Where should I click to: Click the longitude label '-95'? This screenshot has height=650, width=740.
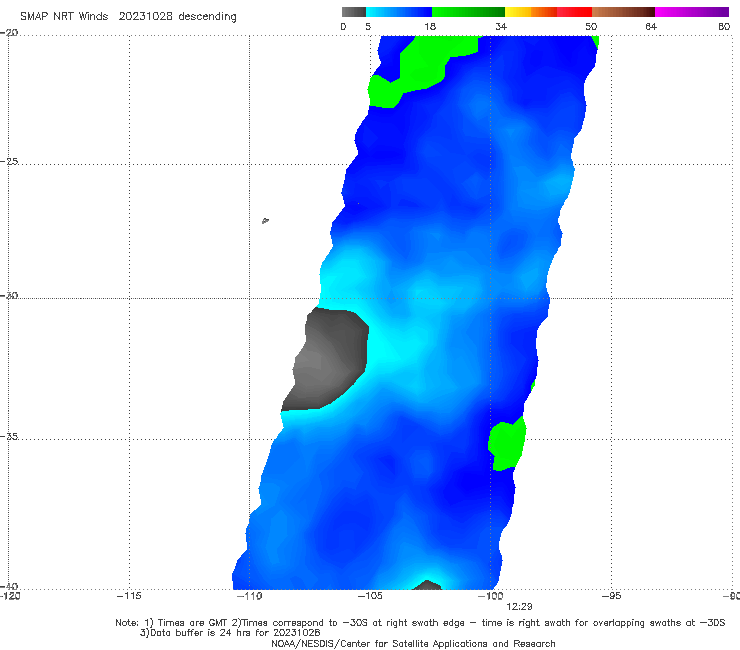(611, 596)
